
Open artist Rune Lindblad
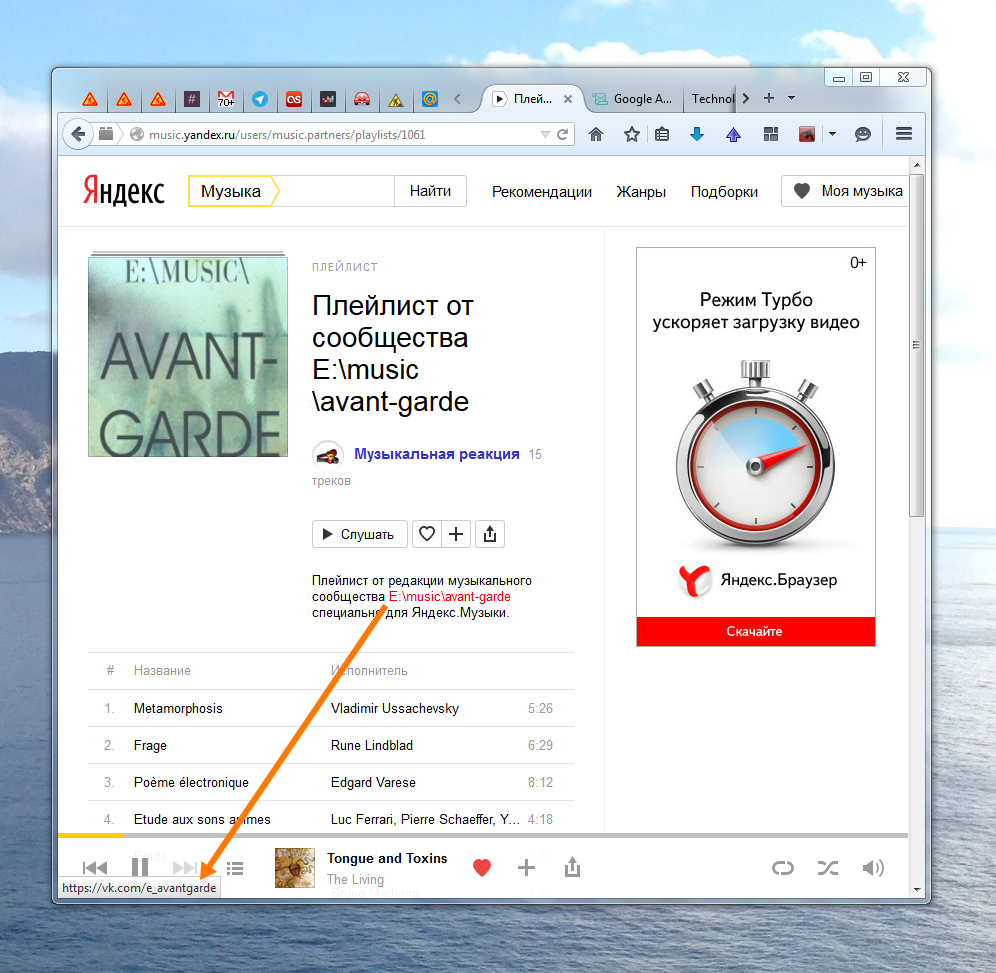[x=372, y=746]
